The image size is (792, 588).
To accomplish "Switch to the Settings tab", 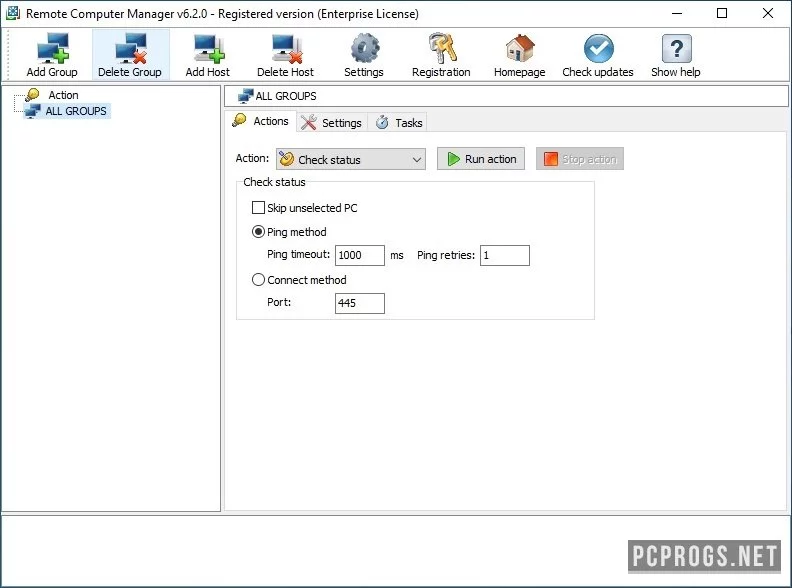I will click(x=331, y=123).
